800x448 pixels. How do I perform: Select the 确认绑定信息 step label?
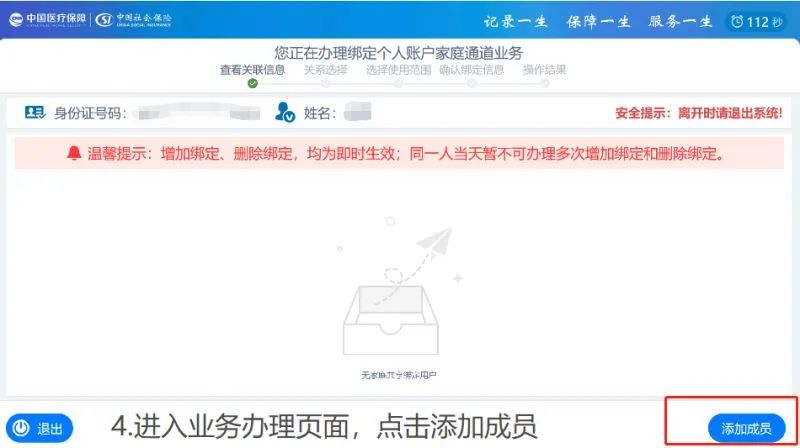[x=471, y=70]
